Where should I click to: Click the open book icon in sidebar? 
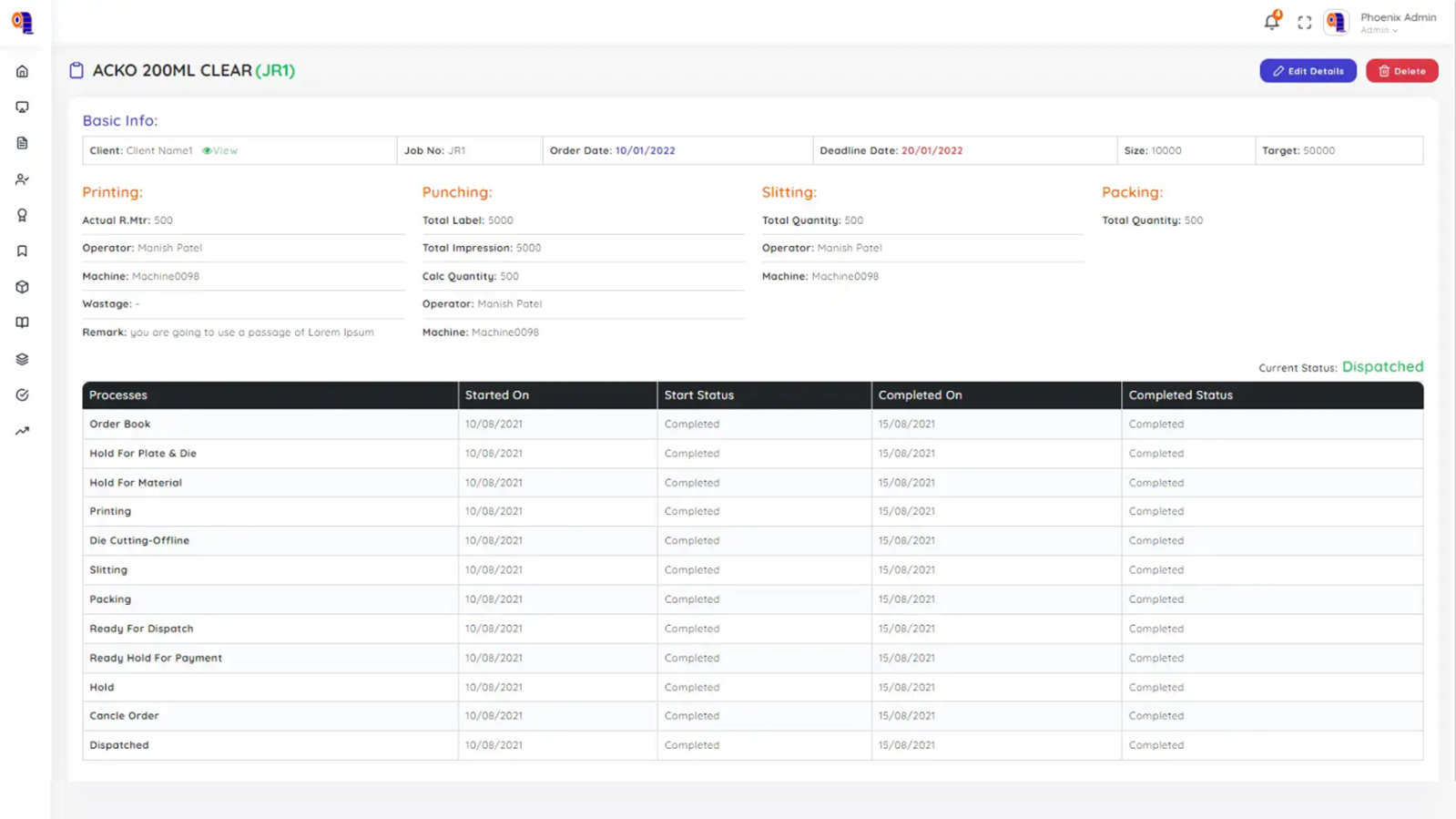[x=22, y=322]
